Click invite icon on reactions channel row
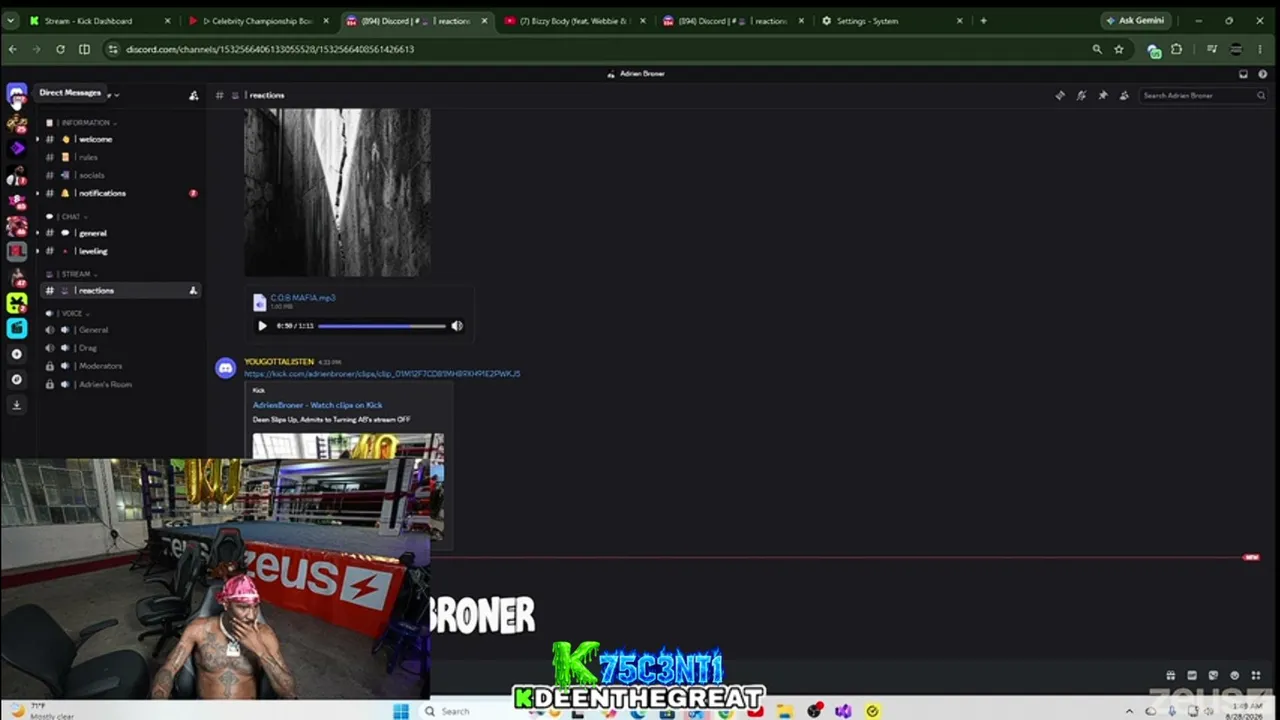Viewport: 1280px width, 720px height. click(193, 290)
